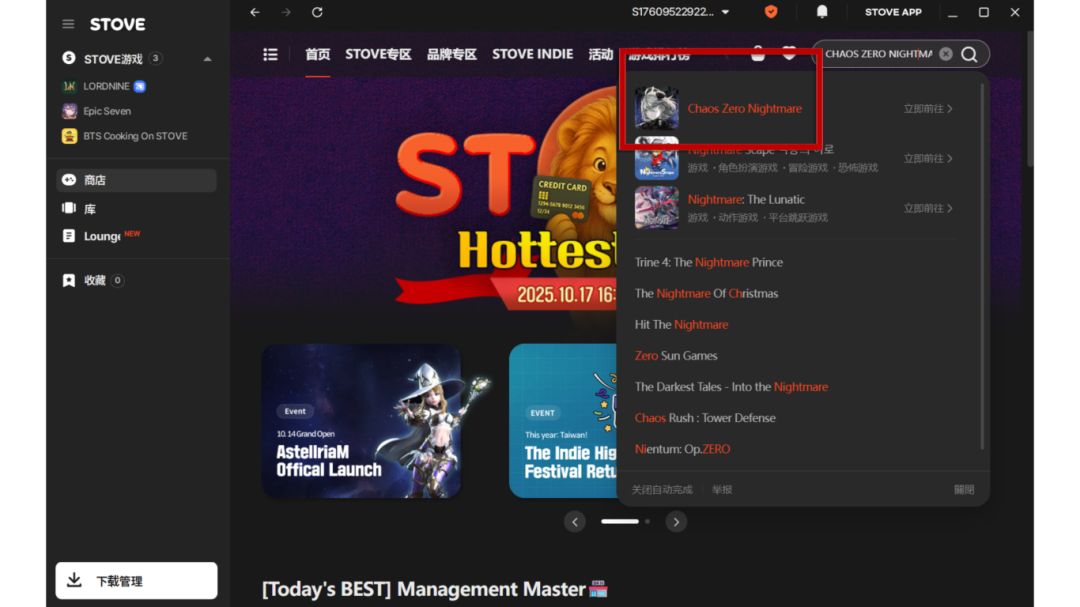
Task: Go to Chaos Zero Nightmare via 立即前往
Action: 928,109
